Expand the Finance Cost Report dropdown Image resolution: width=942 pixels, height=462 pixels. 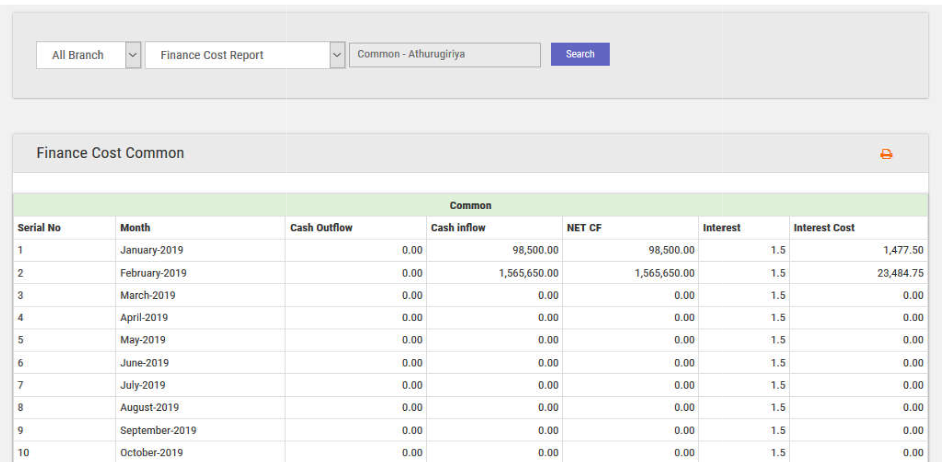coord(245,55)
